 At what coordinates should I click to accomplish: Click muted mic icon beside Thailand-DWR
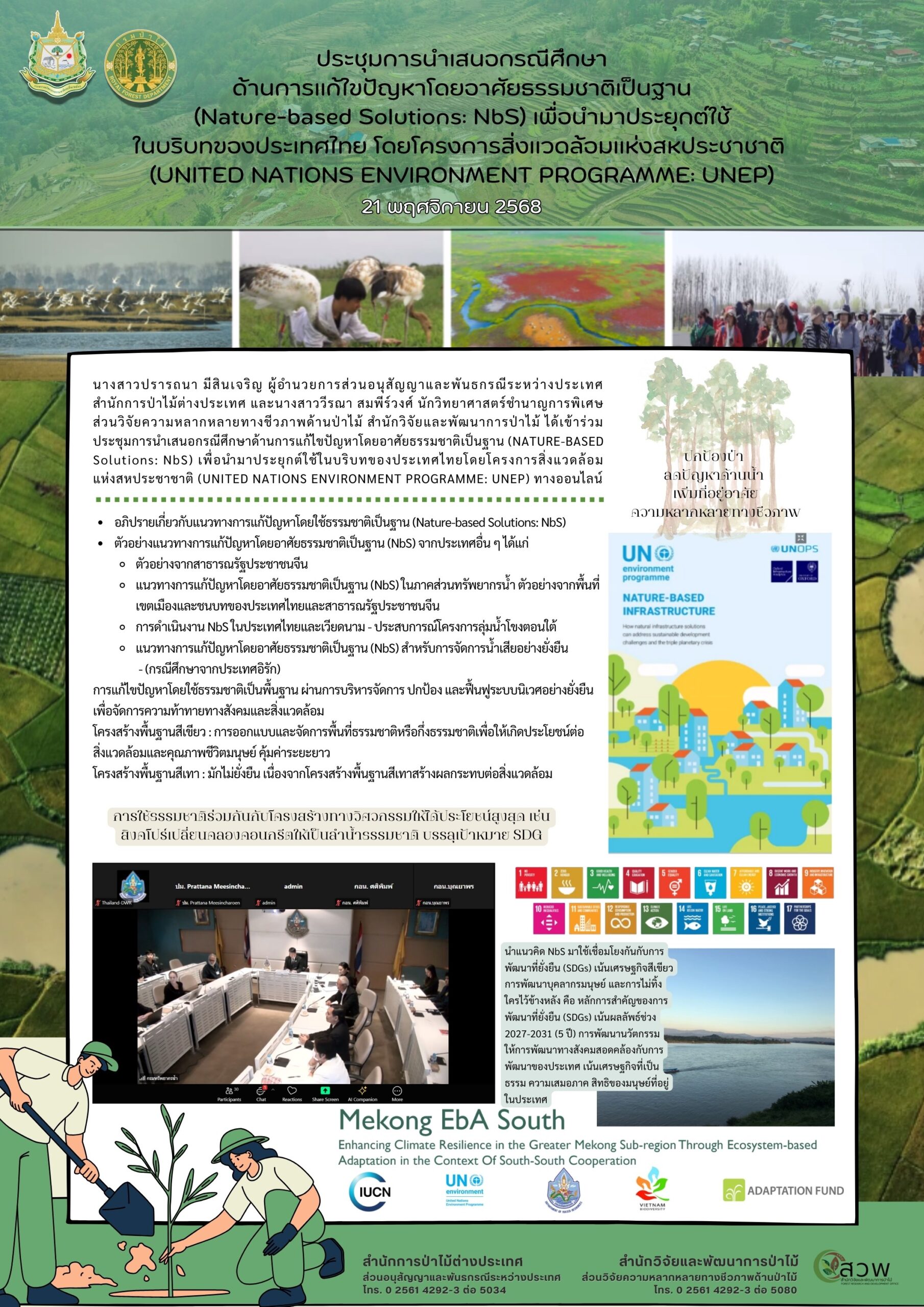[x=98, y=903]
